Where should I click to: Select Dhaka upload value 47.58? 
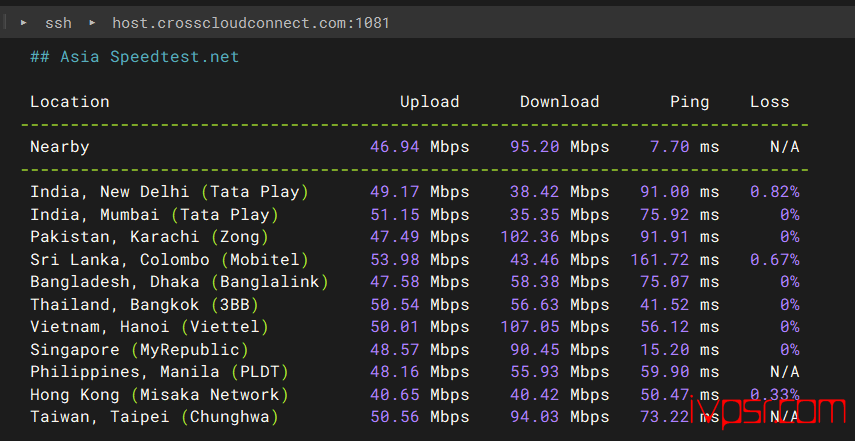pyautogui.click(x=395, y=282)
